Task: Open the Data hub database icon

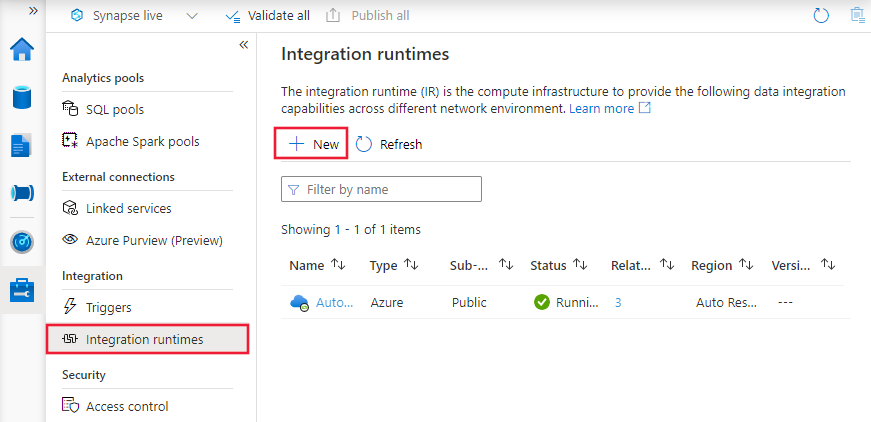Action: click(x=22, y=98)
